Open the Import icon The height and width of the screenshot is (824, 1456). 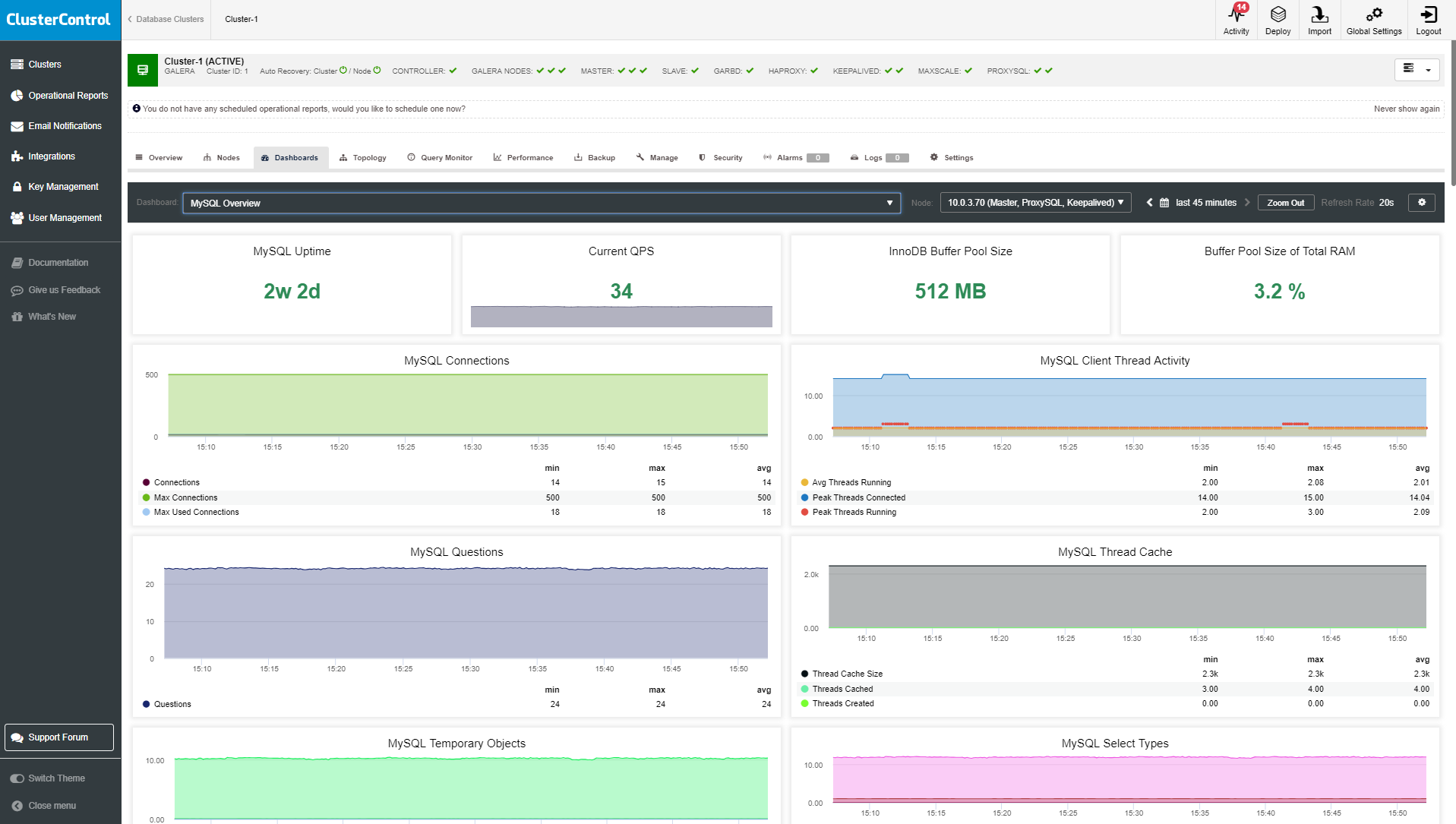(x=1319, y=20)
